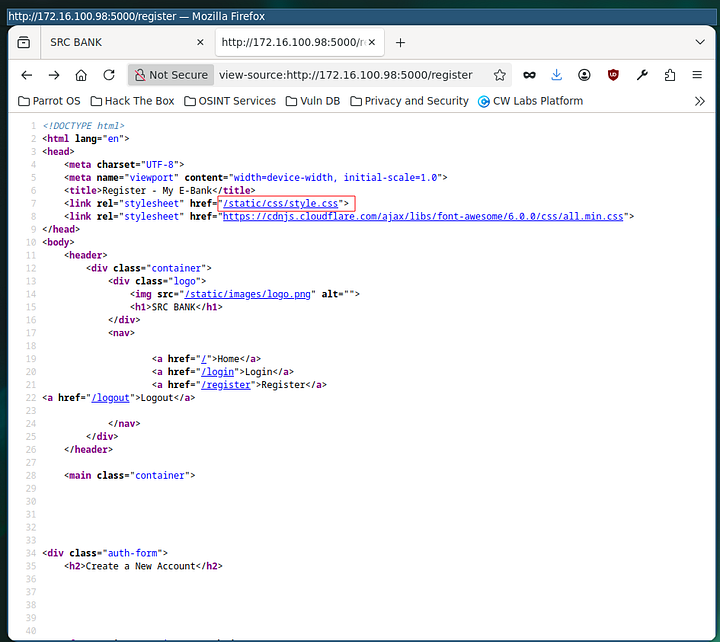This screenshot has width=720, height=642.
Task: Click the div class "logo" value
Action: click(185, 281)
